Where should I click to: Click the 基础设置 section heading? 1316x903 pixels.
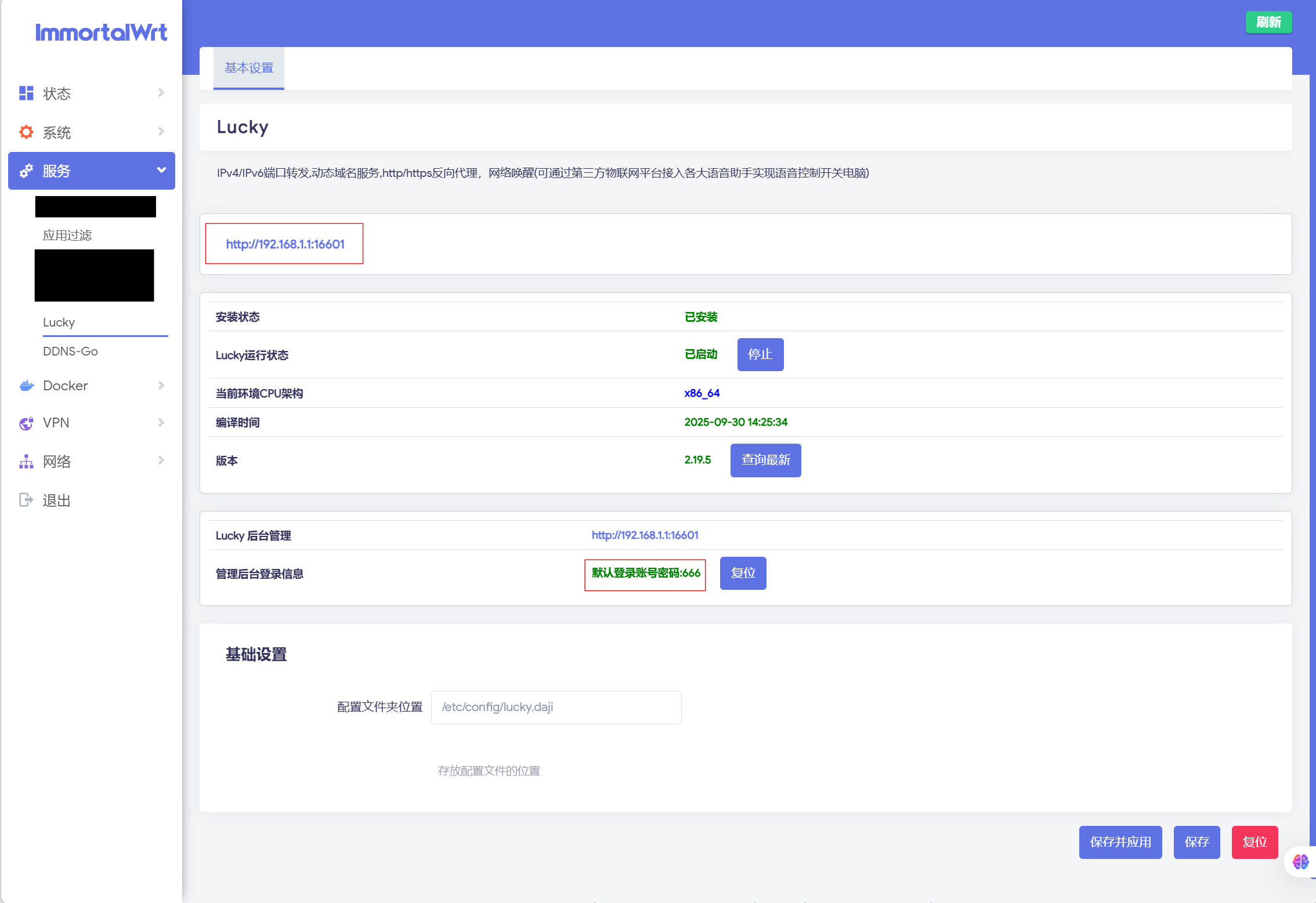pos(256,654)
